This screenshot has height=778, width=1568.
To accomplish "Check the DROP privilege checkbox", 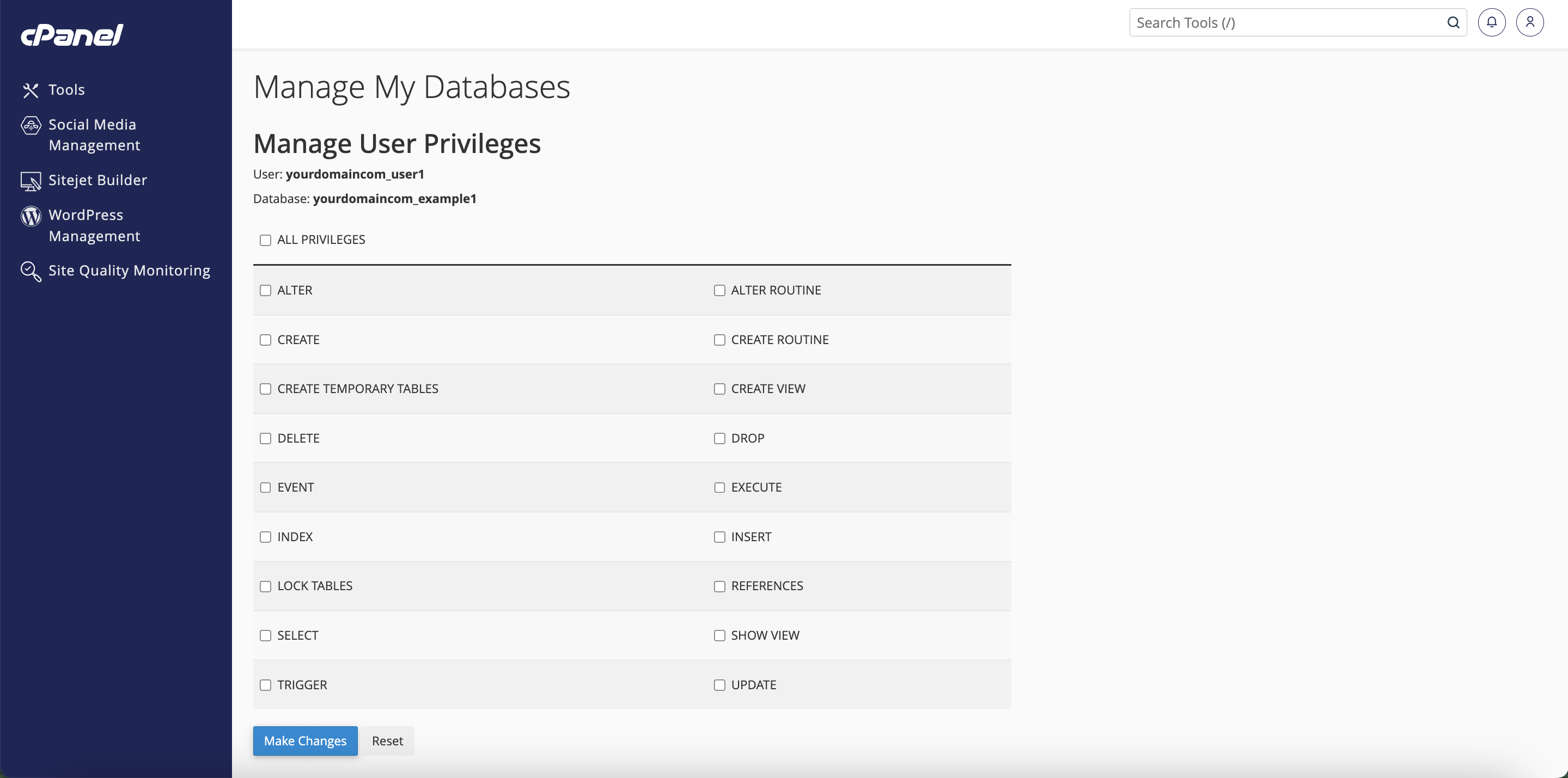I will click(719, 439).
